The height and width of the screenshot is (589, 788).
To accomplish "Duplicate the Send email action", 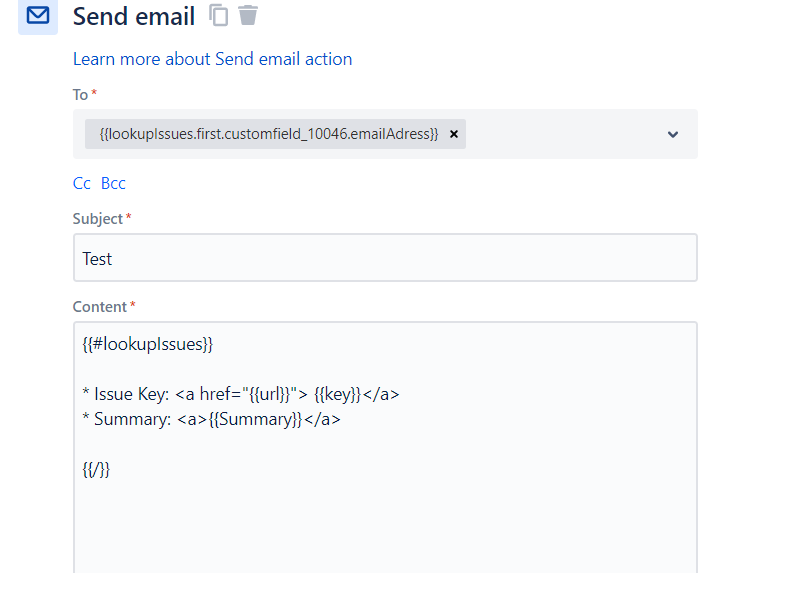I will click(x=219, y=15).
